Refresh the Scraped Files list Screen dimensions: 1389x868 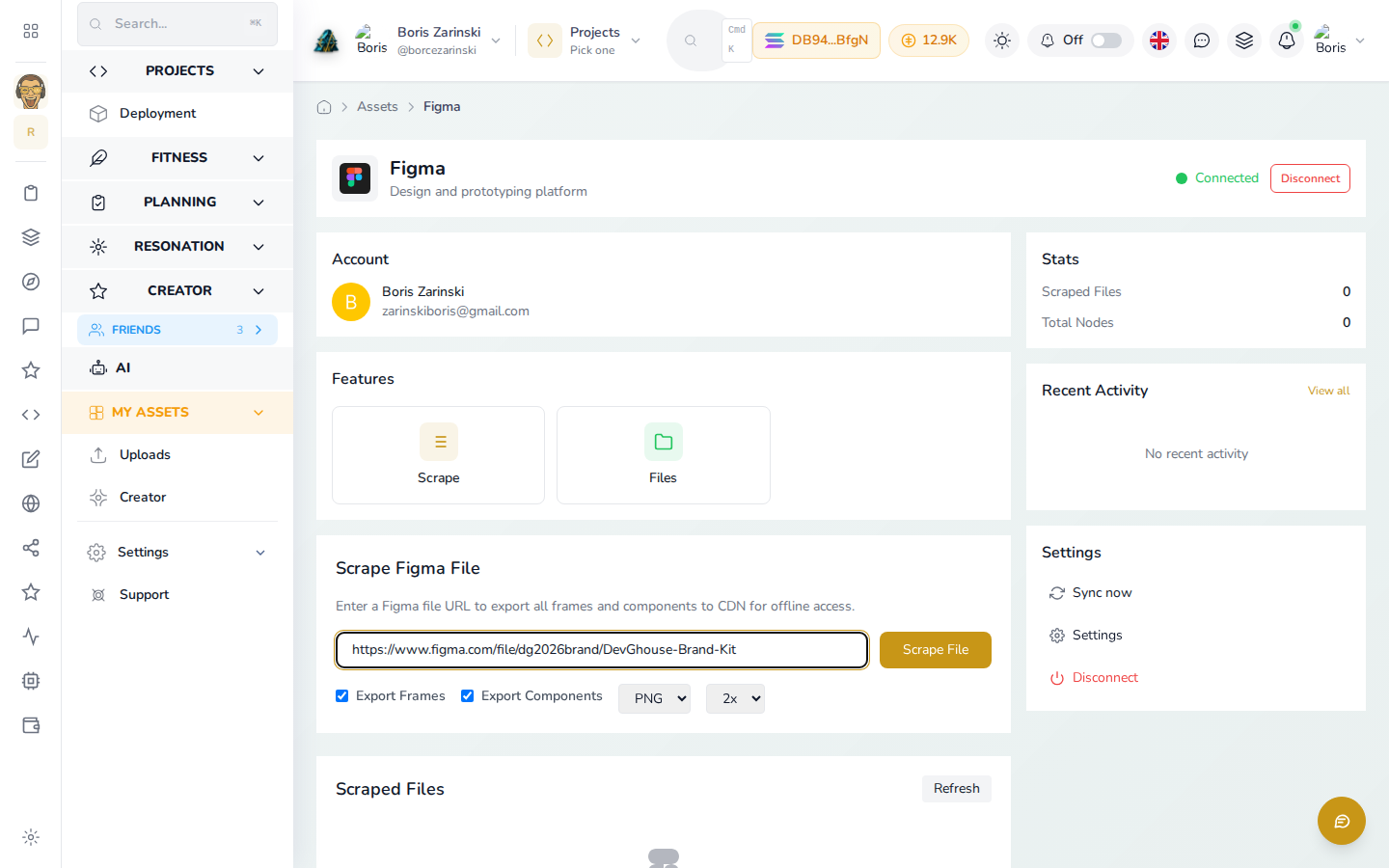tap(957, 789)
